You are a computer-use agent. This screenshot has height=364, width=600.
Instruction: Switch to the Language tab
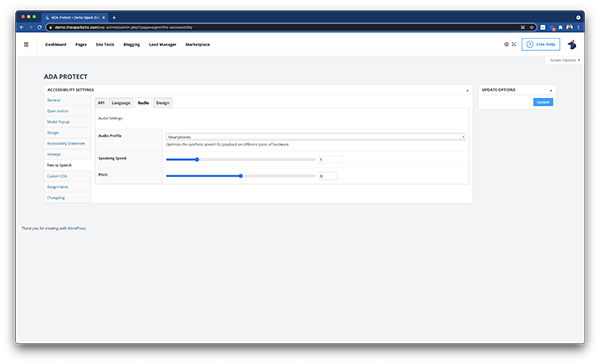pos(121,103)
